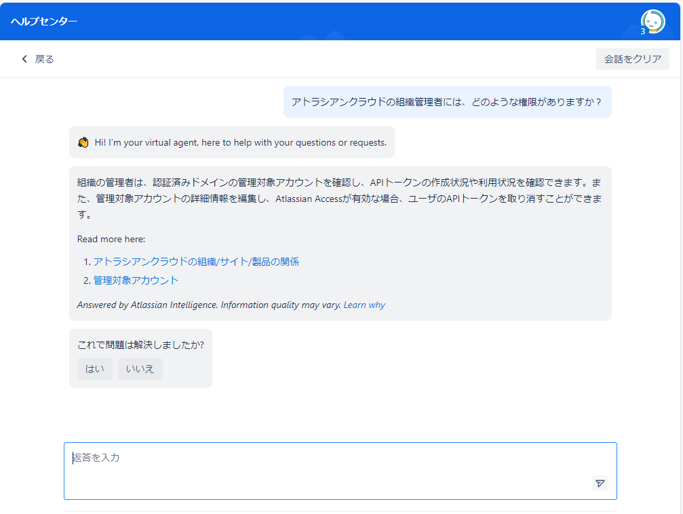Click the user avatar in the header
683x514 pixels.
pyautogui.click(x=652, y=20)
